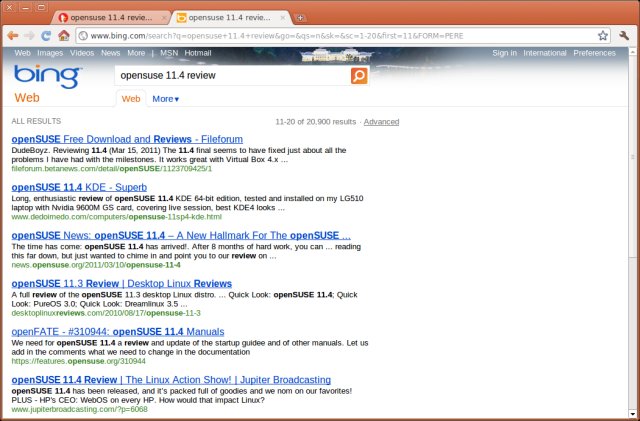Image resolution: width=640 pixels, height=421 pixels.
Task: Open the More link in the top bar
Action: coord(136,53)
